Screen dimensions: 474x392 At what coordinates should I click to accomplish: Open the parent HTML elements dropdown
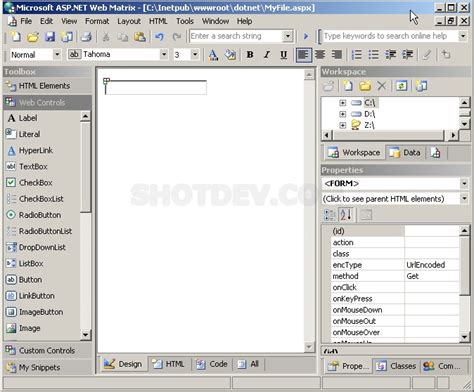pos(464,199)
